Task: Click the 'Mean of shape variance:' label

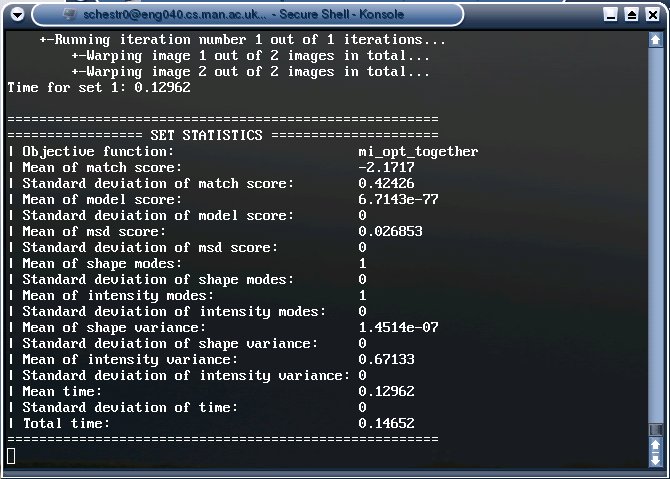Action: [x=114, y=328]
